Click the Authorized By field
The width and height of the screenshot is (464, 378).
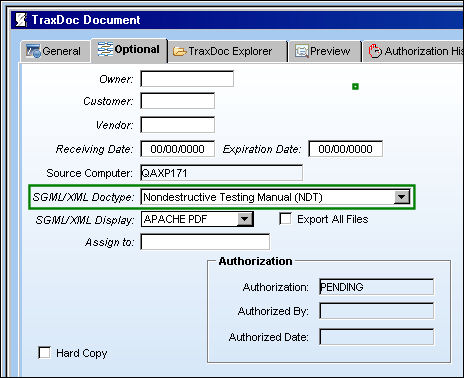[377, 311]
